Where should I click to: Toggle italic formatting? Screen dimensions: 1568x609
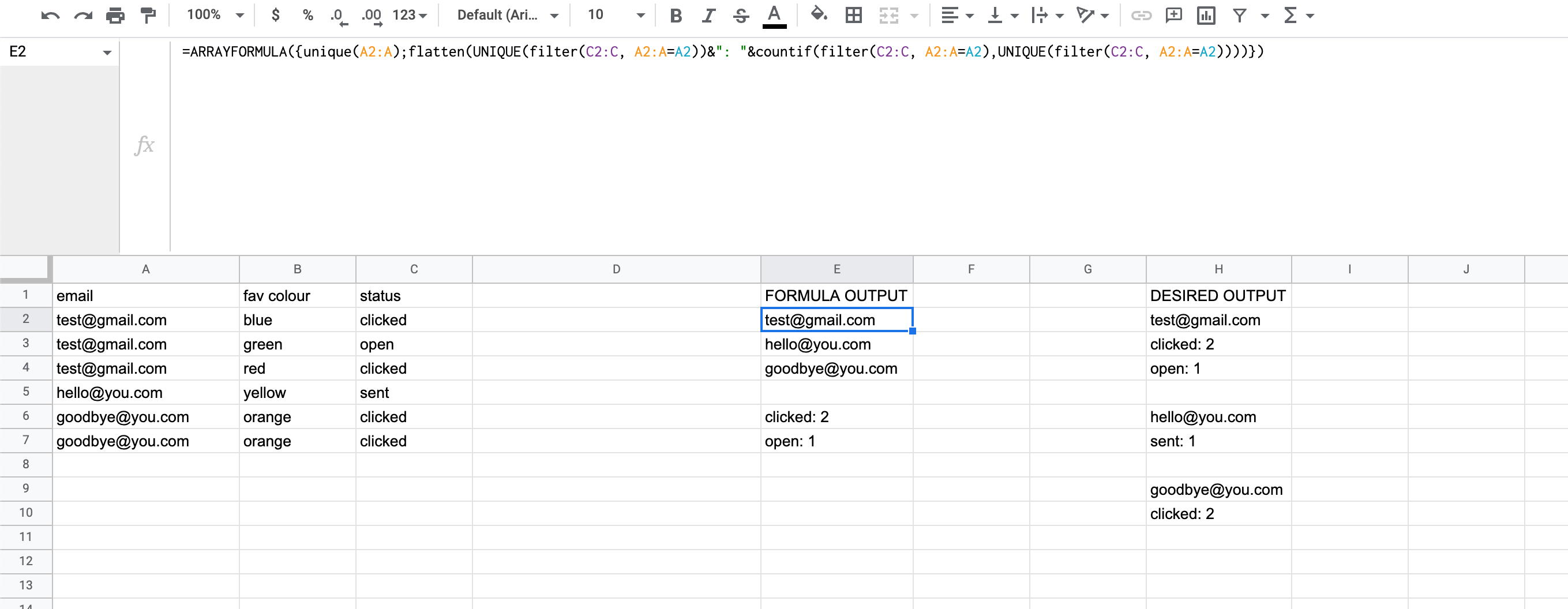[708, 16]
